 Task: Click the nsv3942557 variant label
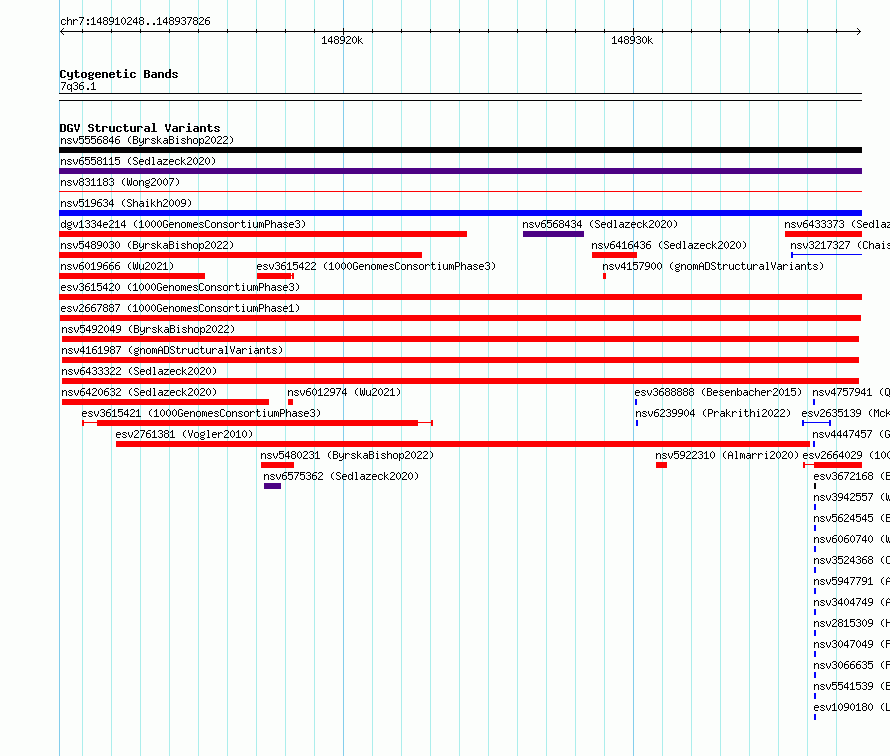tap(851, 497)
